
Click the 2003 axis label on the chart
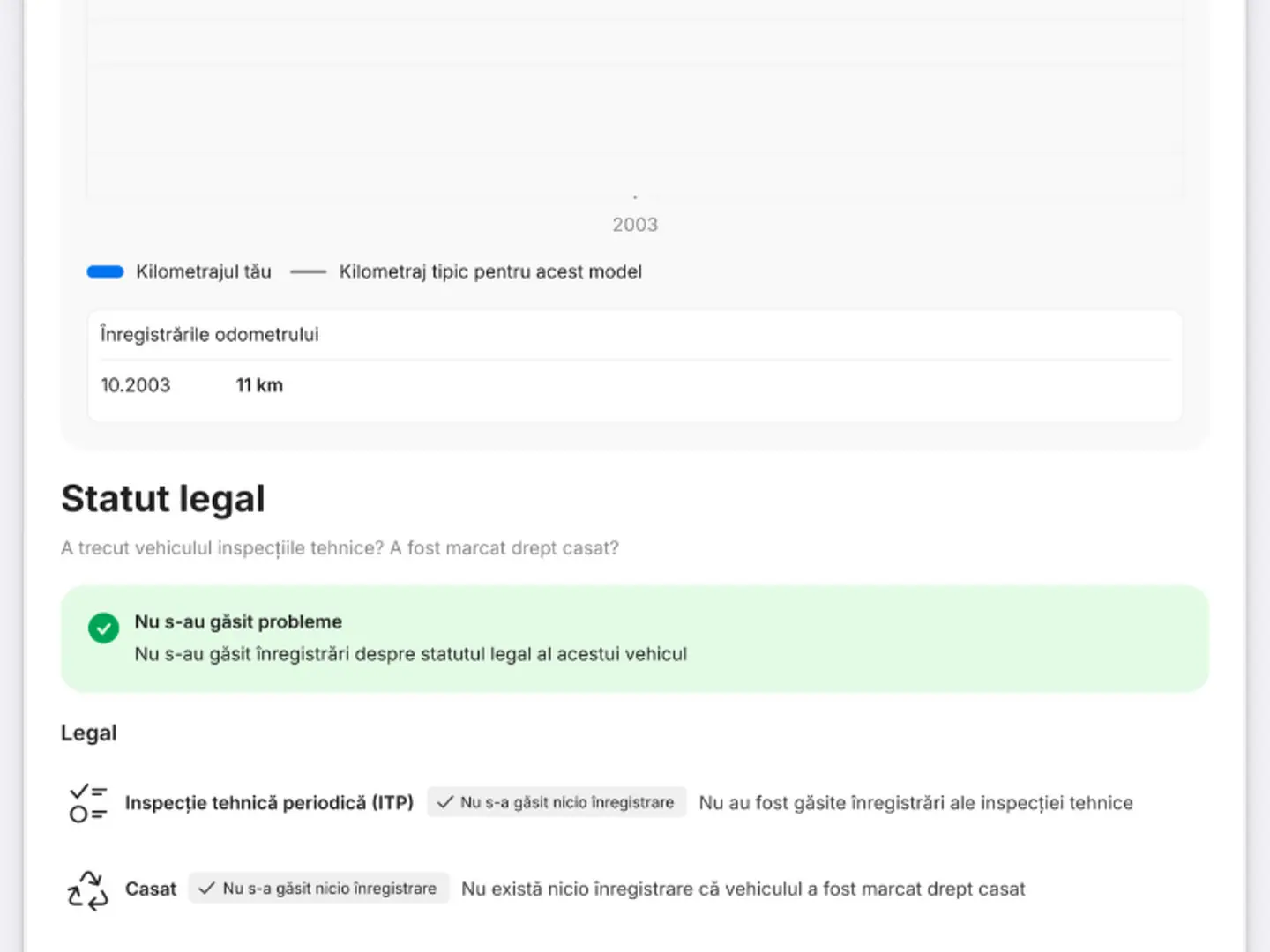635,225
